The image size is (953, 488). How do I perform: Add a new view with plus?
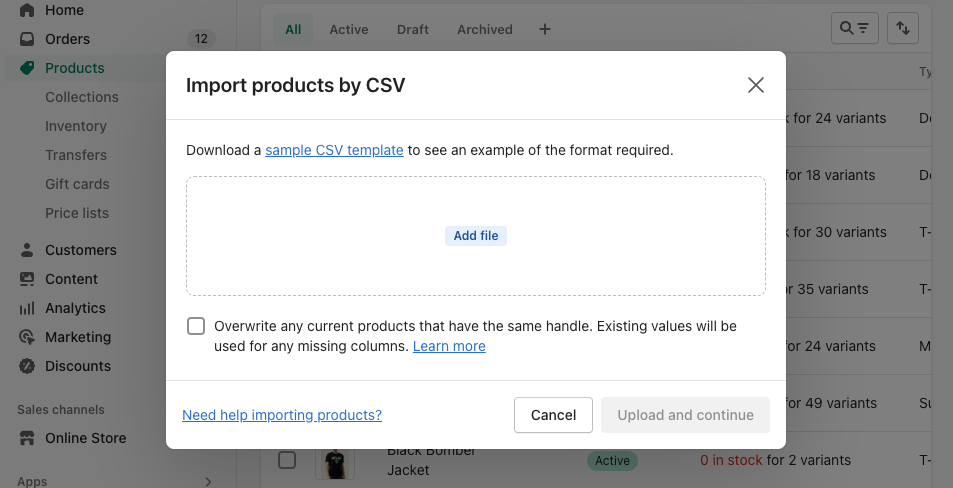click(545, 29)
